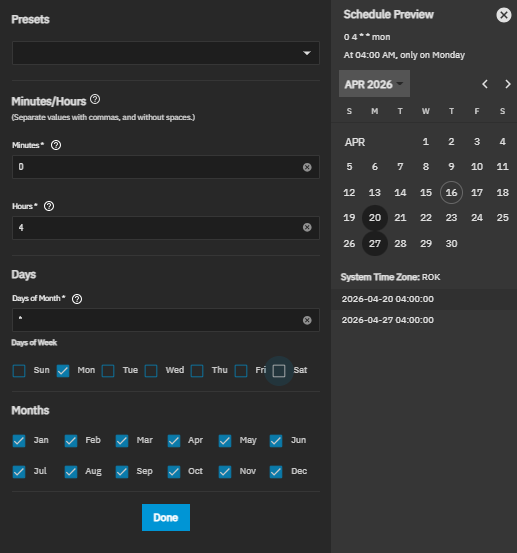This screenshot has height=553, width=517.
Task: Enable the Wed checkbox
Action: [x=151, y=371]
